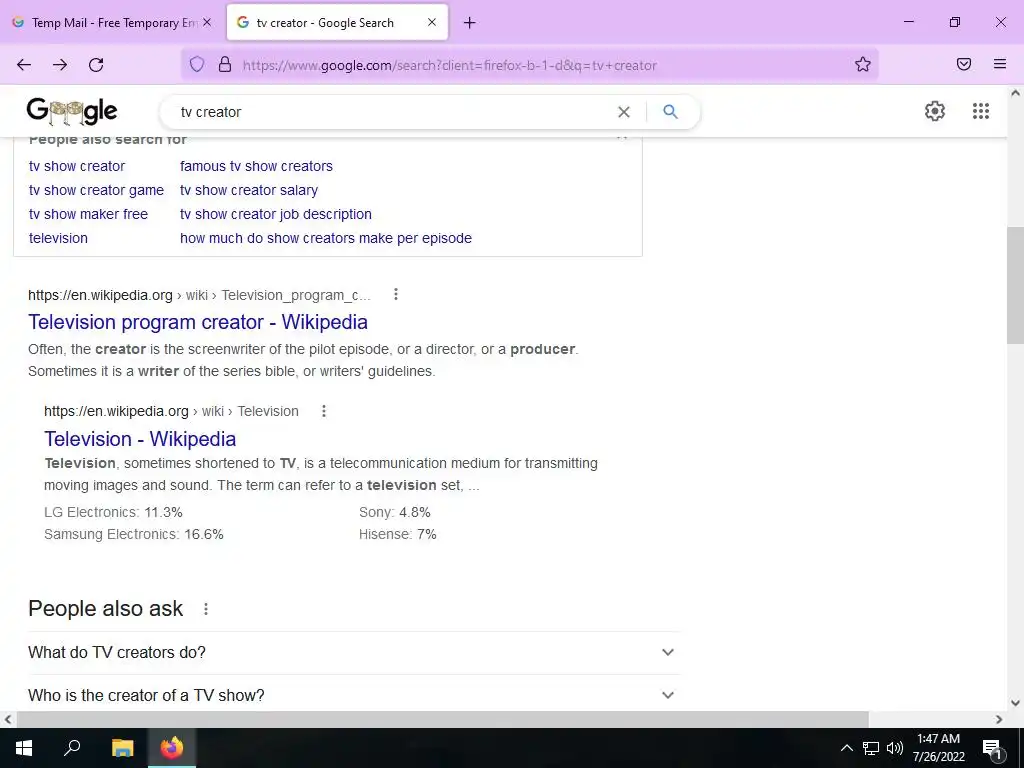Bookmark this page with the star
Image resolution: width=1024 pixels, height=768 pixels.
click(863, 64)
